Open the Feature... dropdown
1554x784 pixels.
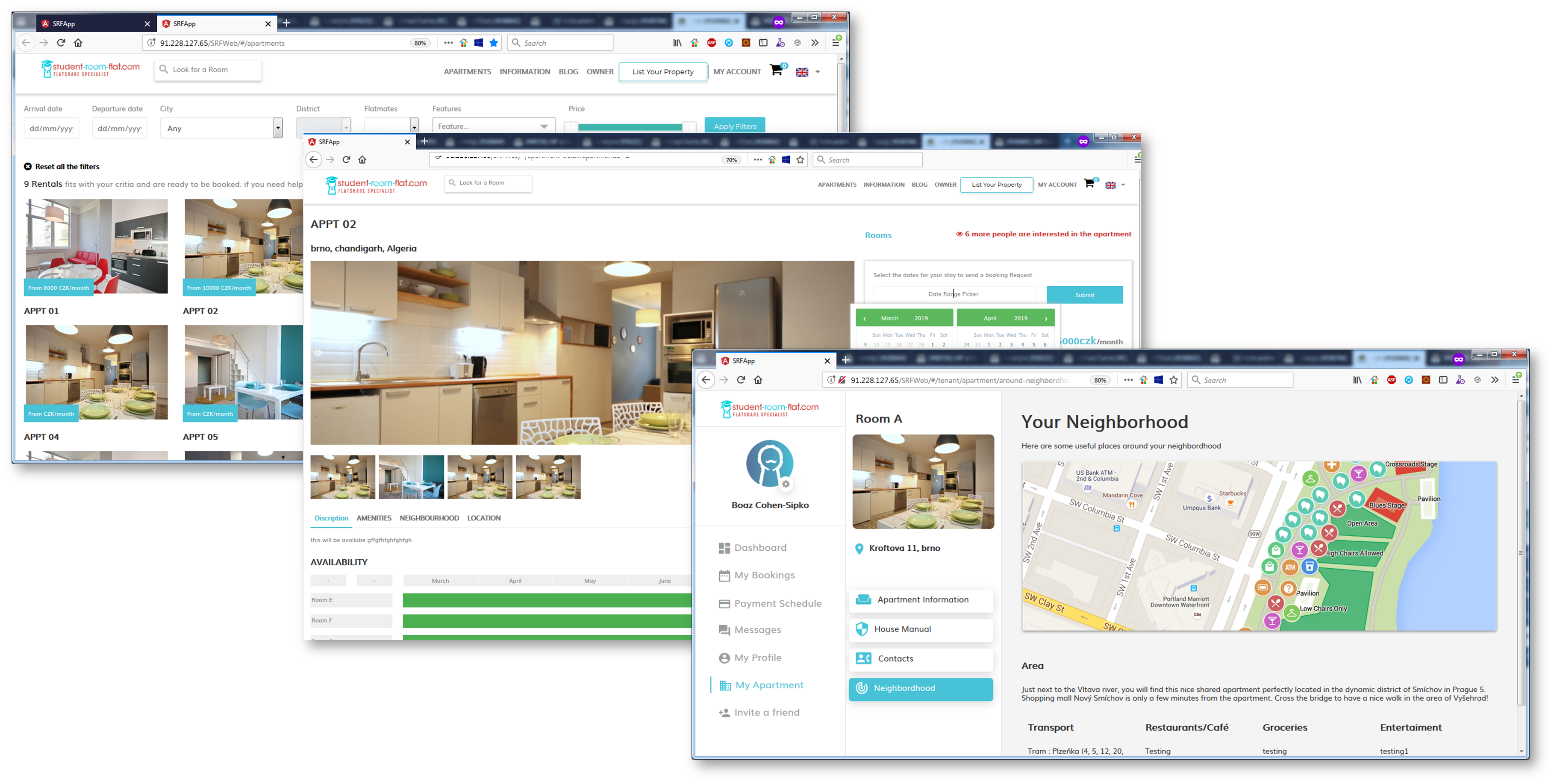pyautogui.click(x=494, y=126)
